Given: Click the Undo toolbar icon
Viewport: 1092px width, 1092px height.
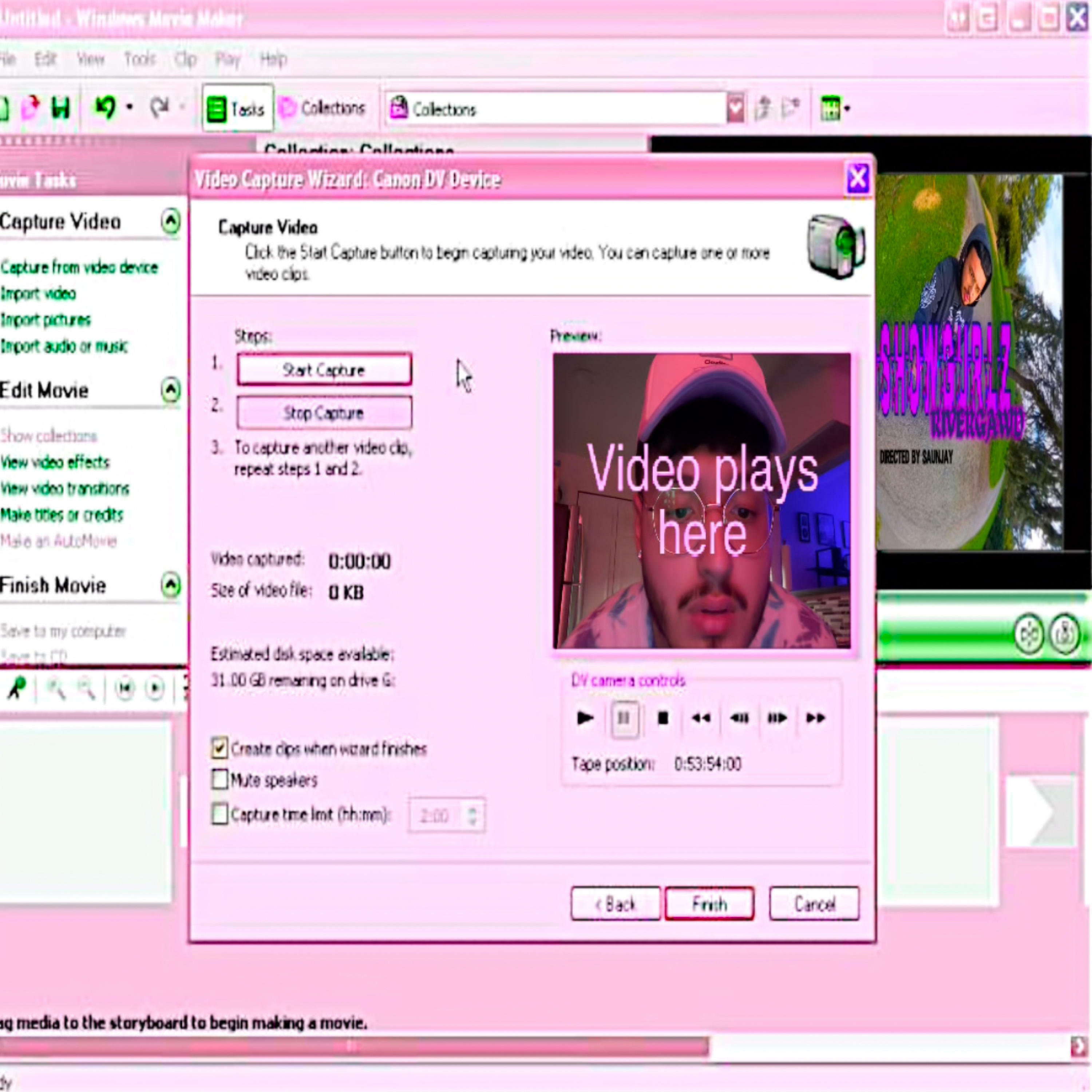Looking at the screenshot, I should (105, 107).
